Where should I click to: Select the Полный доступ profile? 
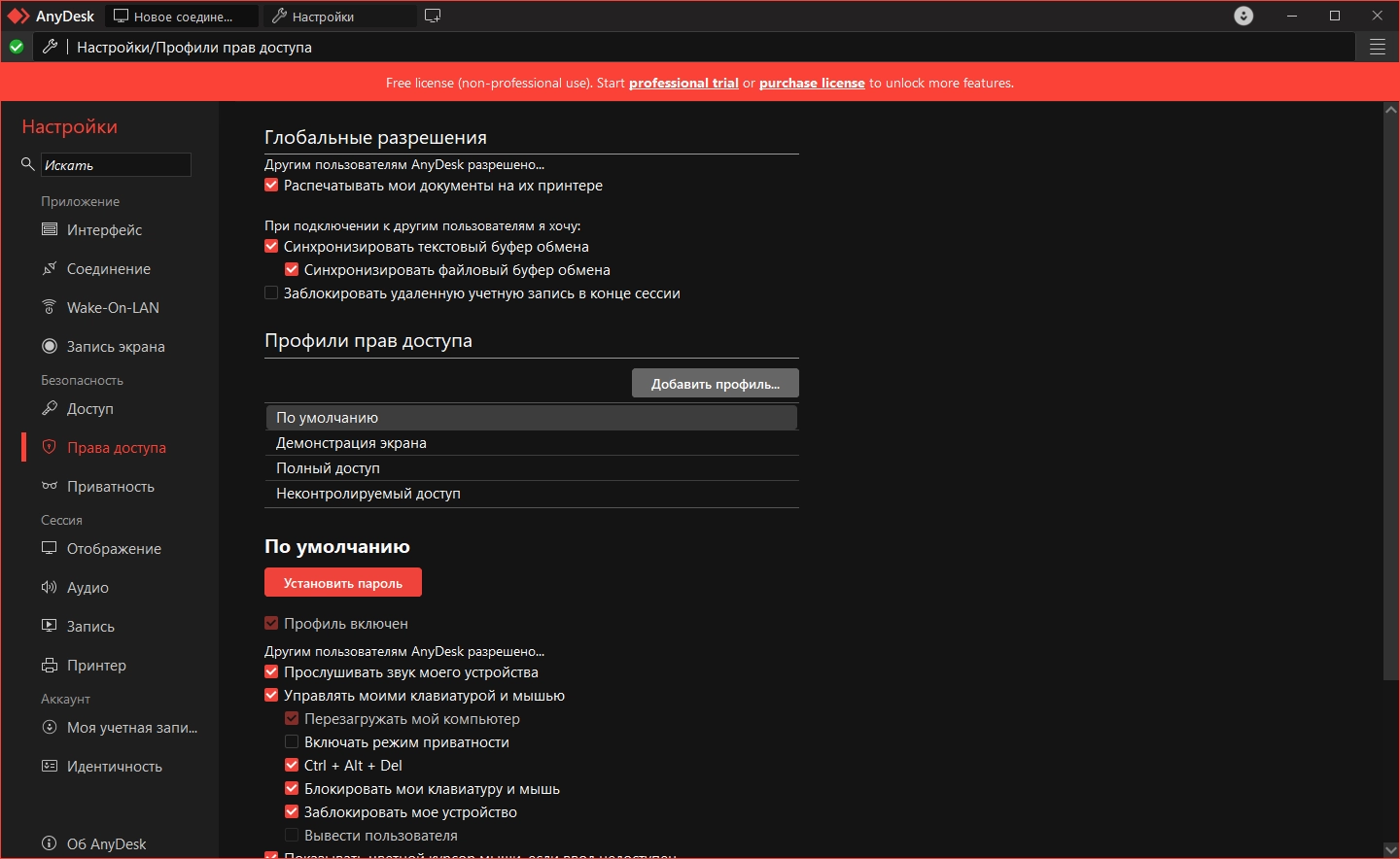[x=532, y=467]
